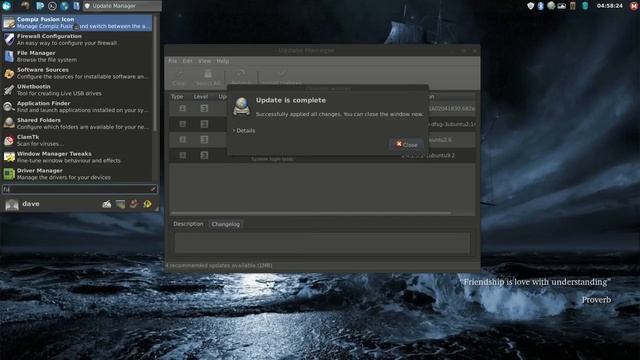Open Shared Folders entry

coord(77,123)
